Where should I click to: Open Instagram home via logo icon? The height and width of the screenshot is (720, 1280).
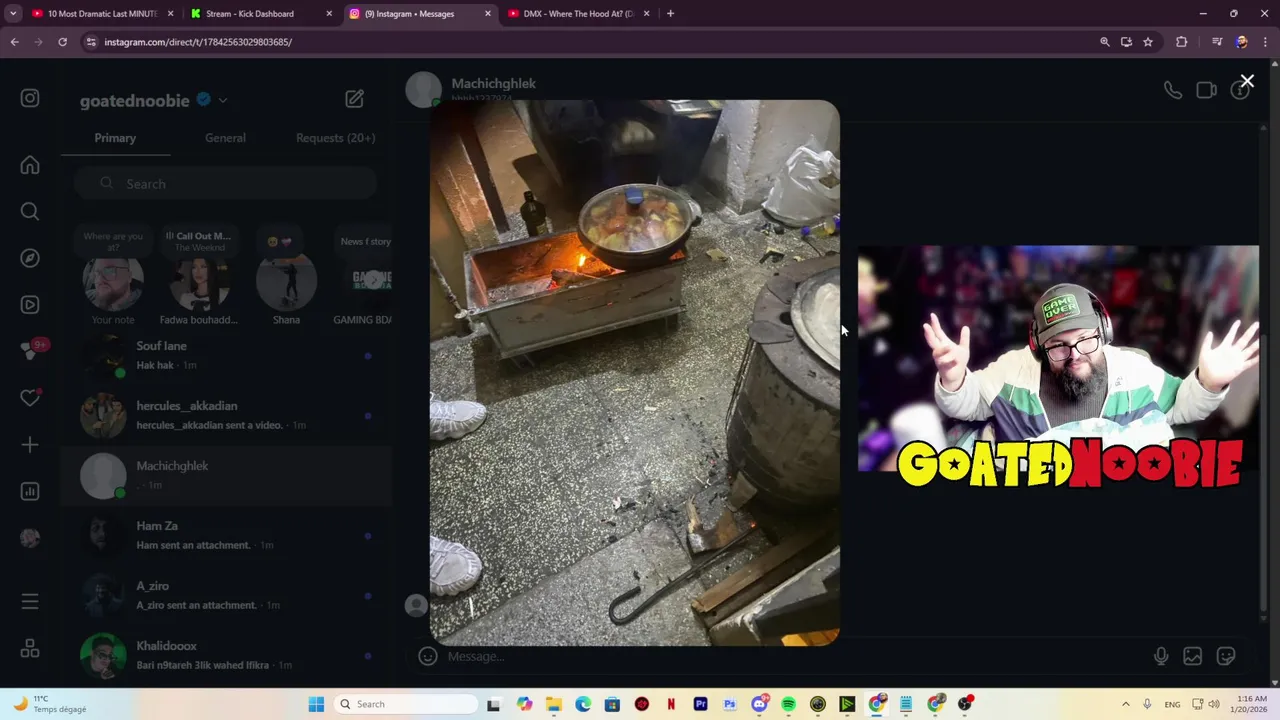coord(30,98)
